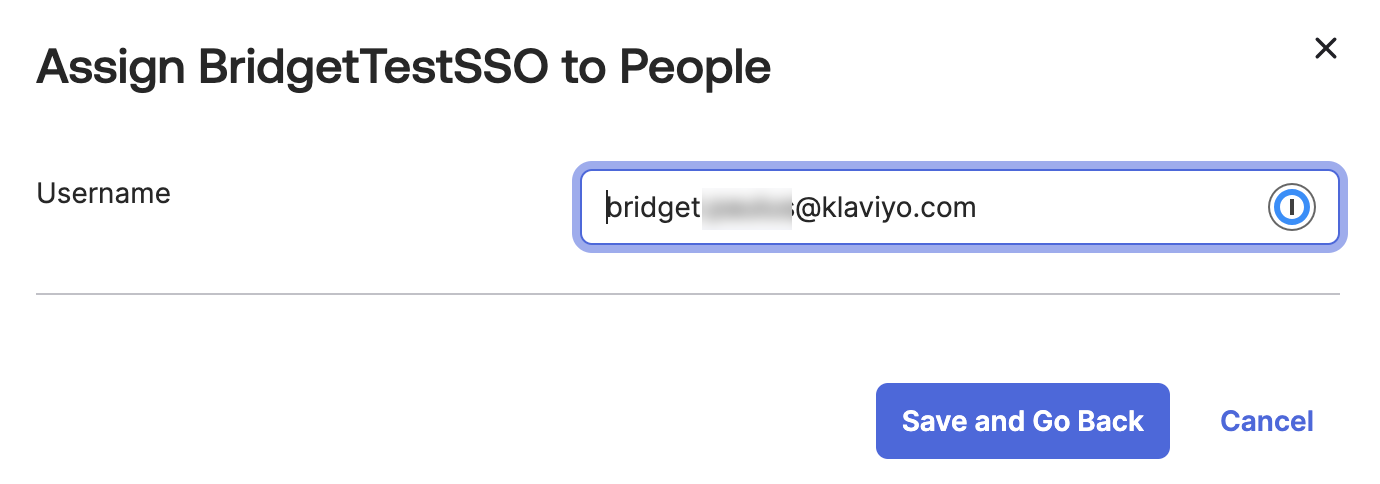The image size is (1380, 484).
Task: Click the .com ending of the email
Action: coord(948,208)
